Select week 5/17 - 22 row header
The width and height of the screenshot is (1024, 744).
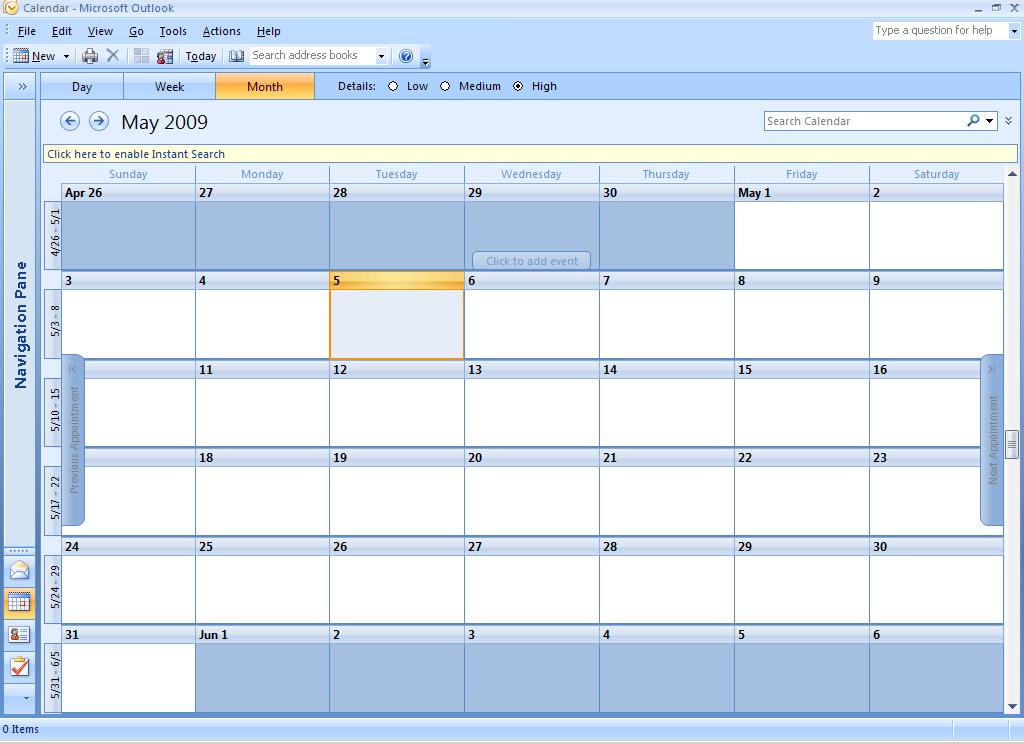(54, 501)
